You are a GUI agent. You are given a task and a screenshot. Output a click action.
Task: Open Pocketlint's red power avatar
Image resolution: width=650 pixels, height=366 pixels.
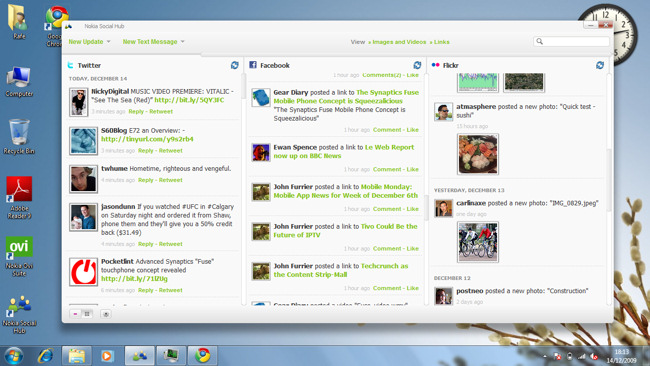click(83, 272)
